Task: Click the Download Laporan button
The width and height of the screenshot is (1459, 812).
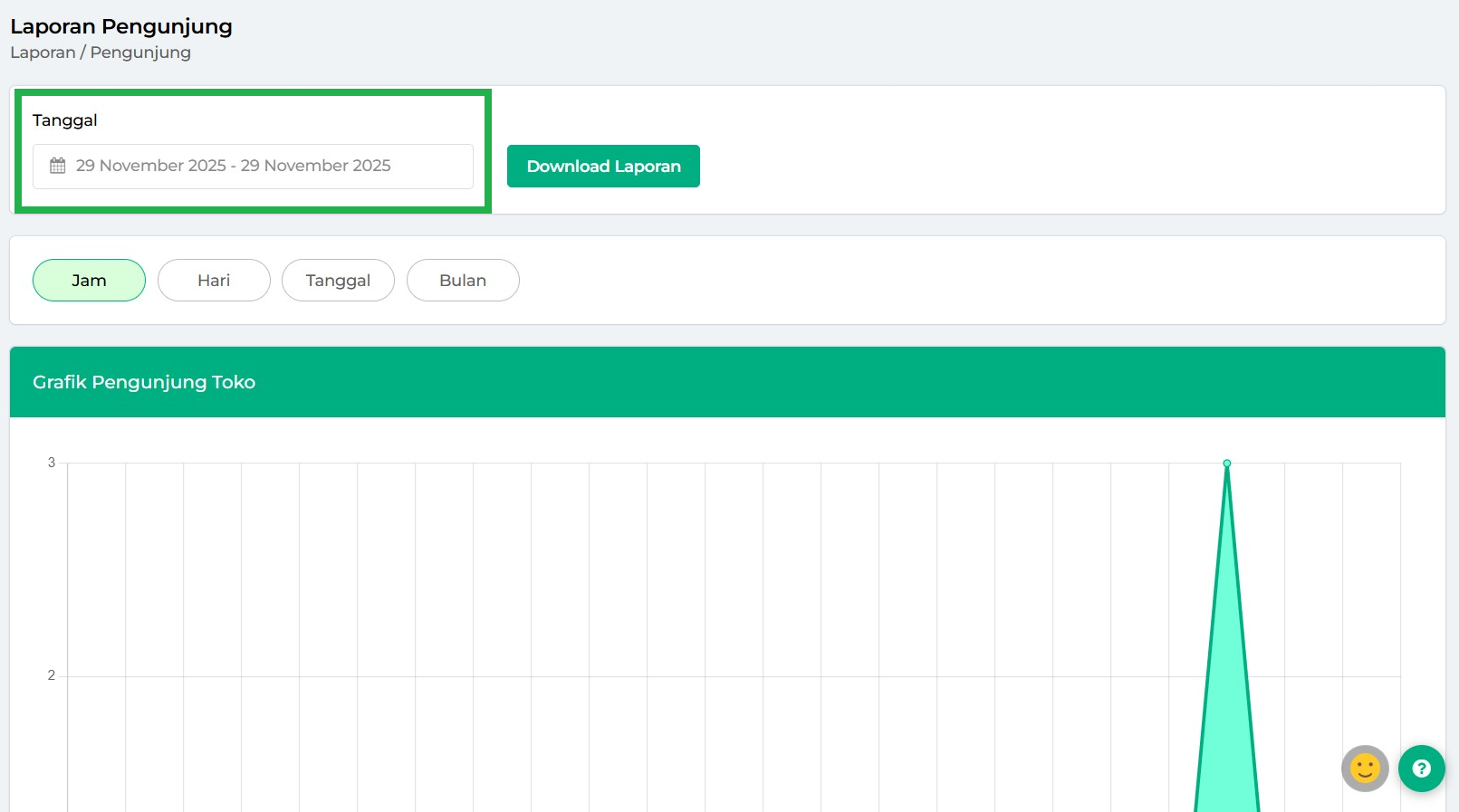Action: click(603, 167)
